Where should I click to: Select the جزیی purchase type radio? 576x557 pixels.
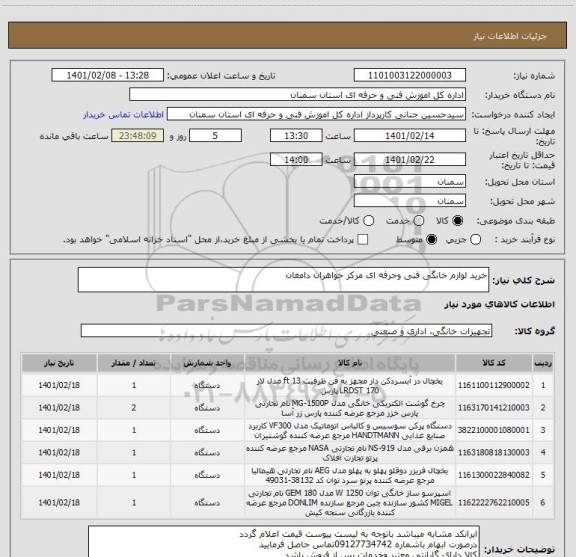475,240
